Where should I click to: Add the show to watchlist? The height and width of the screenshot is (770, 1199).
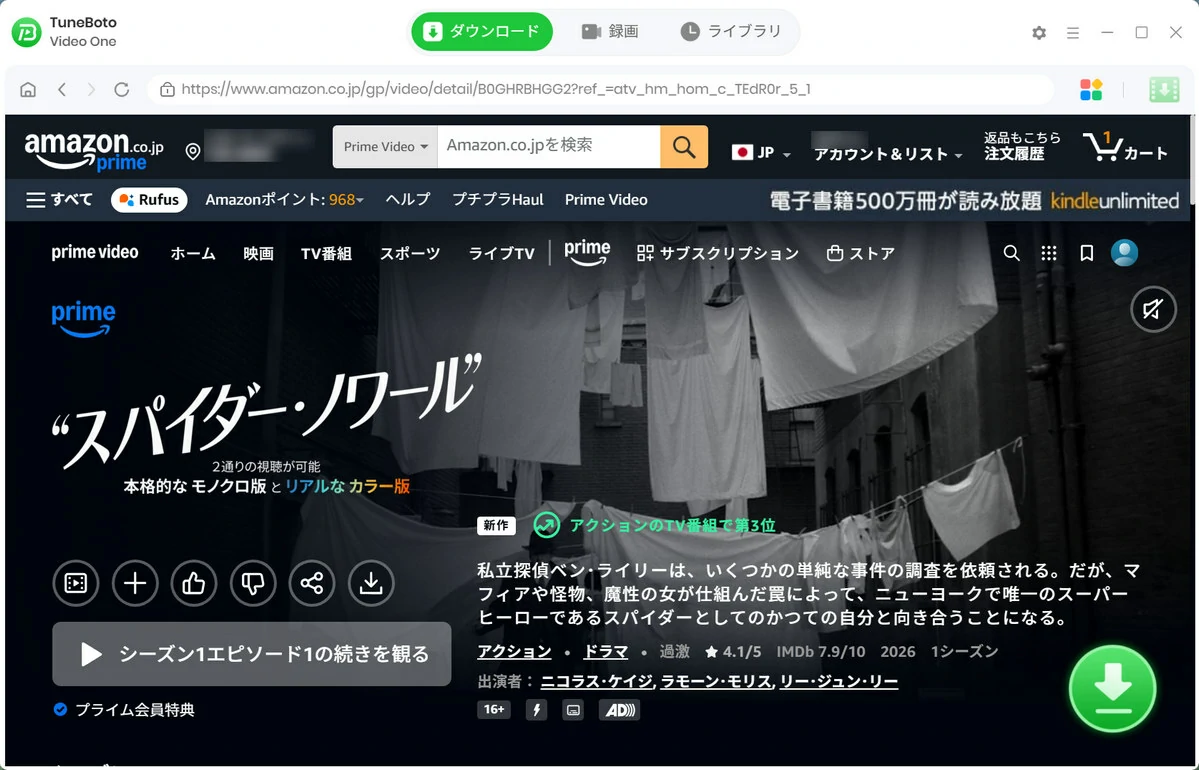click(x=135, y=583)
